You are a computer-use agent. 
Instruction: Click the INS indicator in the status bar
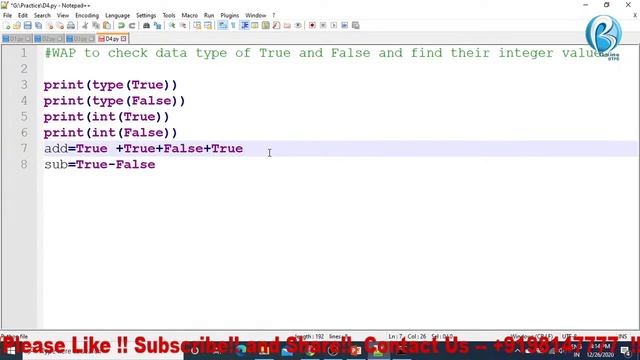(x=622, y=336)
